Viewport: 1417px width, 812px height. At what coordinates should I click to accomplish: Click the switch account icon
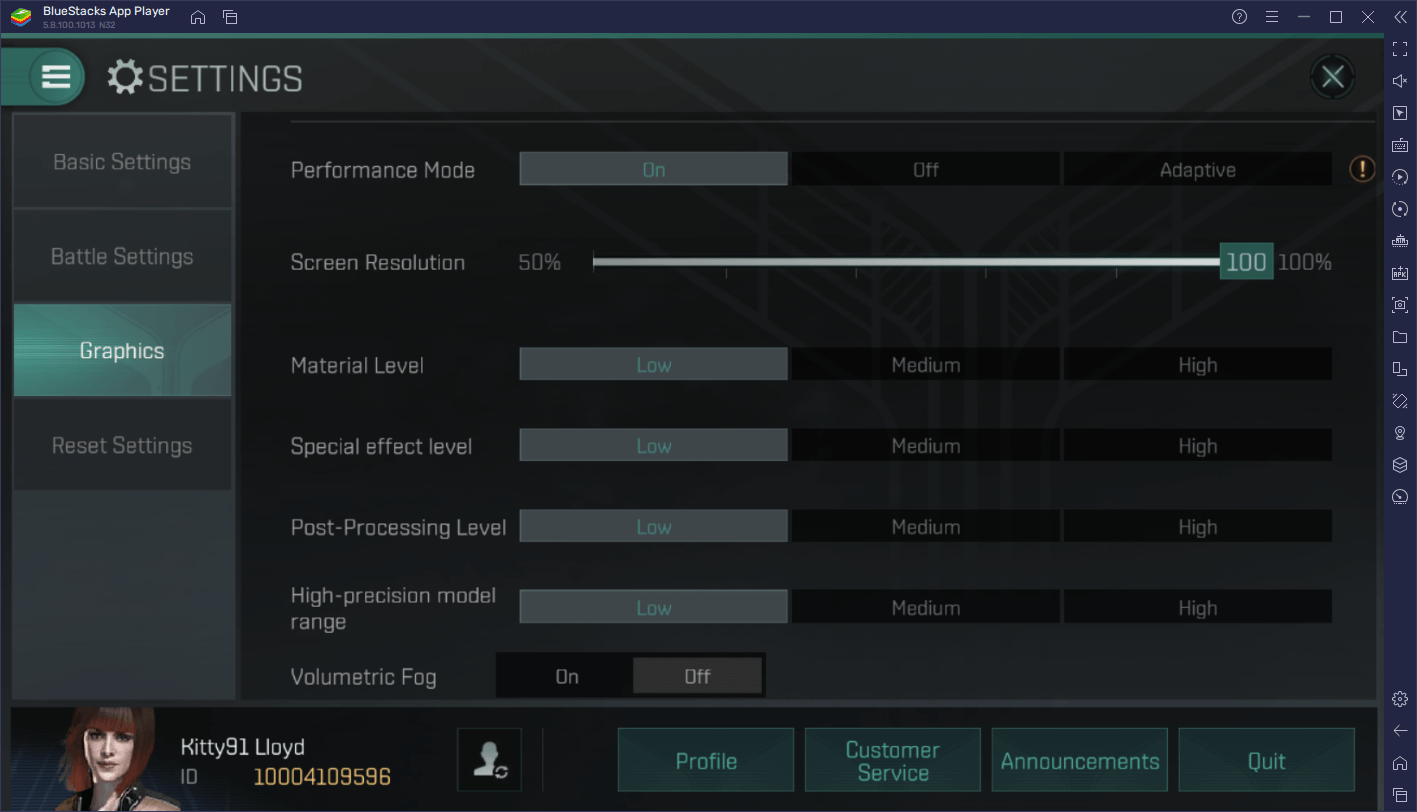(489, 760)
